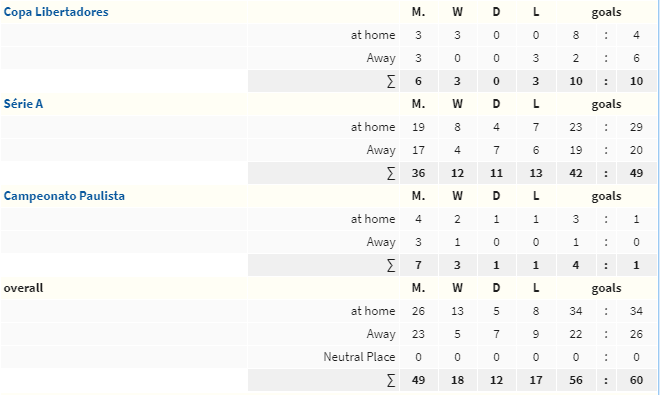This screenshot has width=660, height=395.
Task: Select the Série A sum symbol
Action: [391, 173]
